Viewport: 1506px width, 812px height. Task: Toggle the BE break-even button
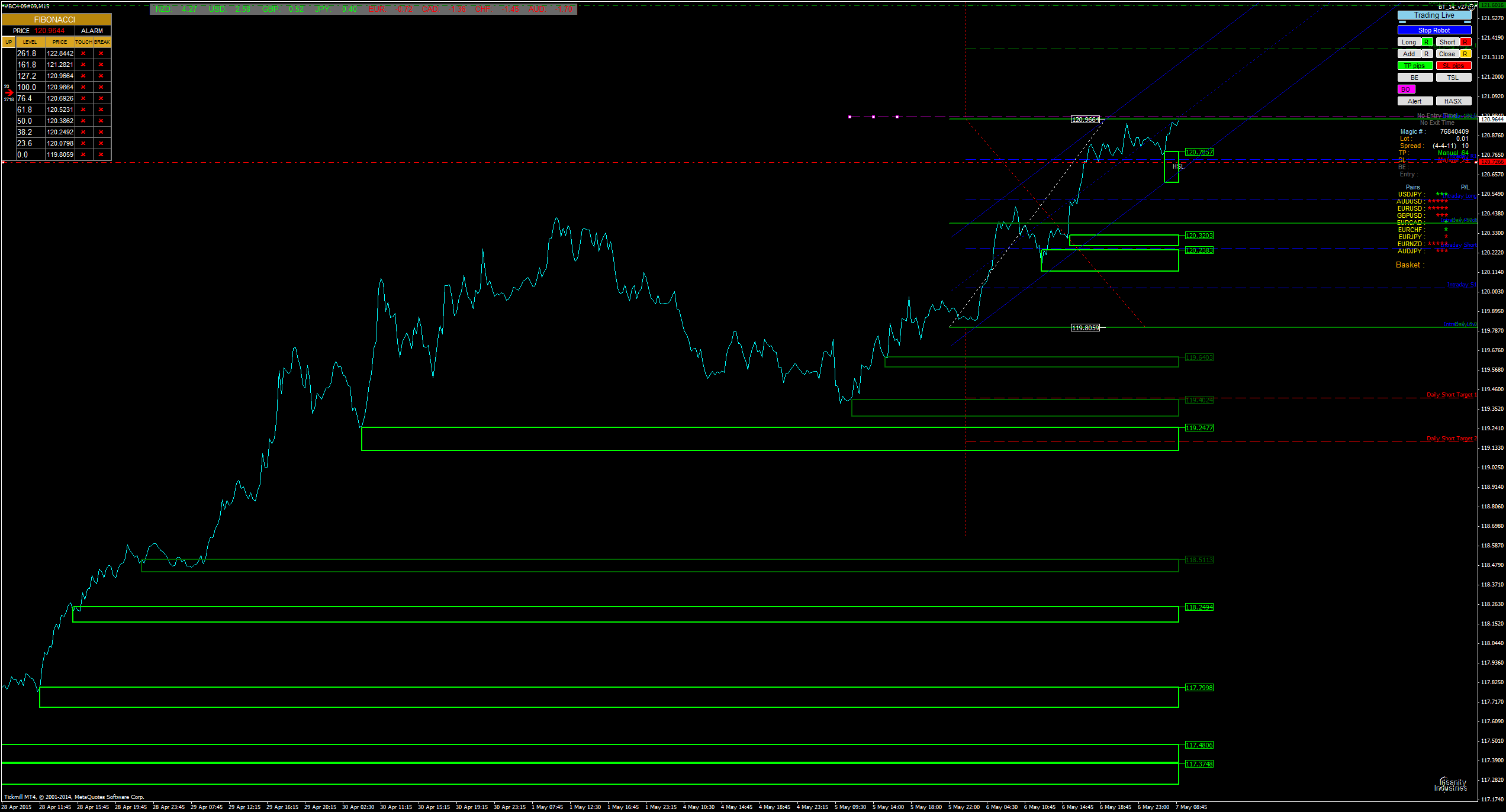[x=1415, y=78]
